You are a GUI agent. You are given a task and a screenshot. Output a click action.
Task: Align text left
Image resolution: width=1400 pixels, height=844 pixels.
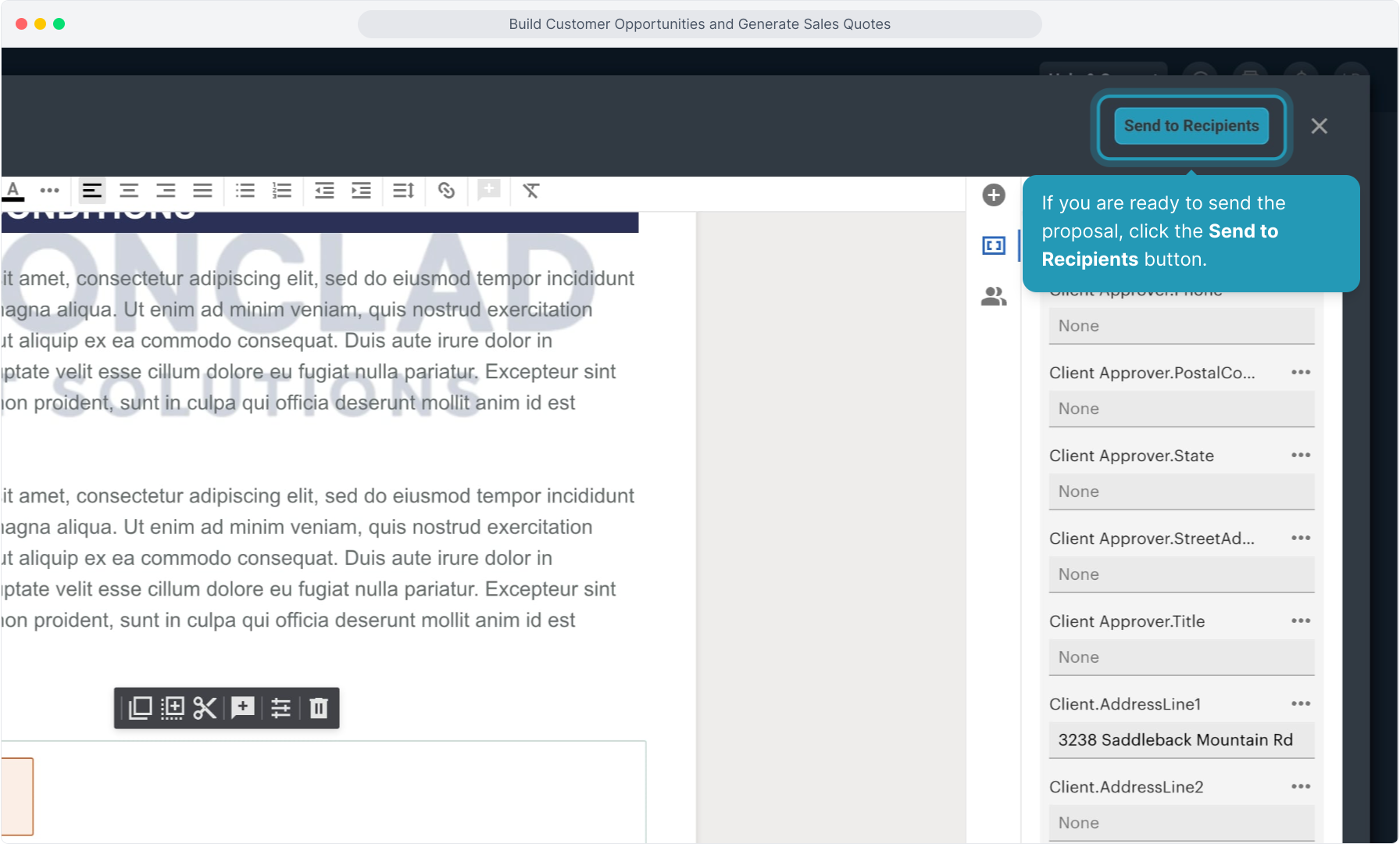(92, 191)
